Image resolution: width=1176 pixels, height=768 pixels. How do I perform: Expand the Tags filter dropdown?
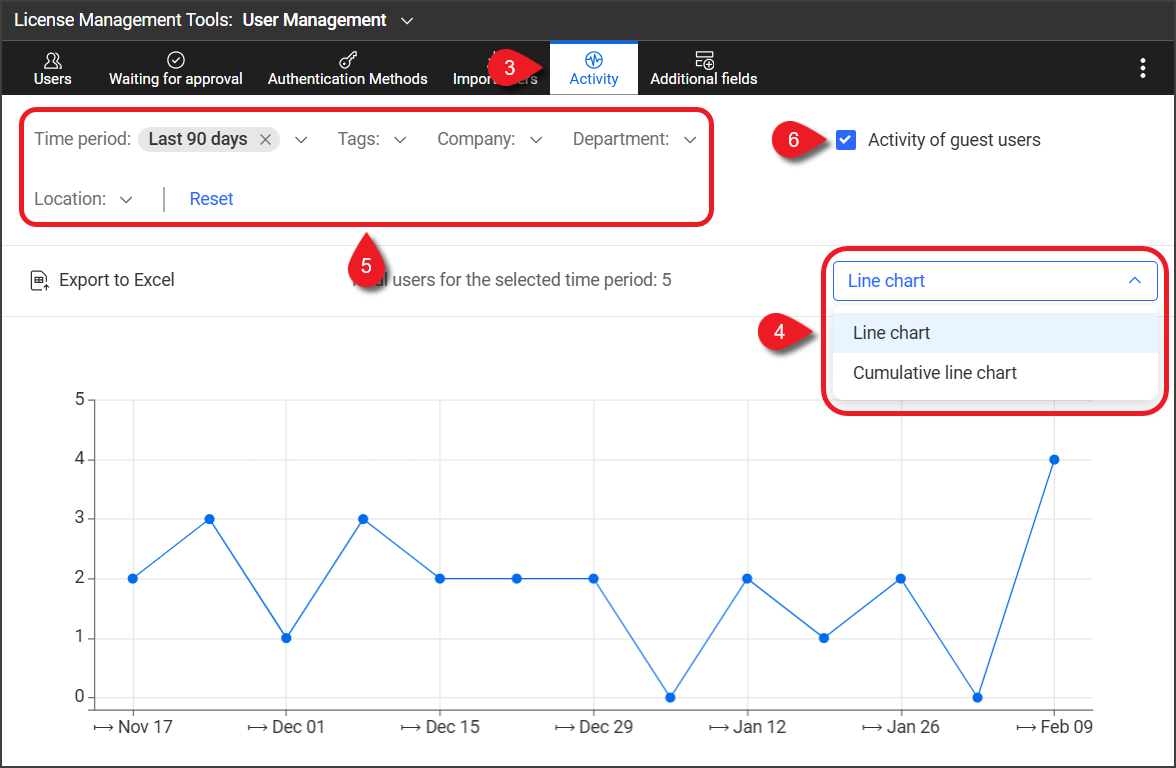400,140
